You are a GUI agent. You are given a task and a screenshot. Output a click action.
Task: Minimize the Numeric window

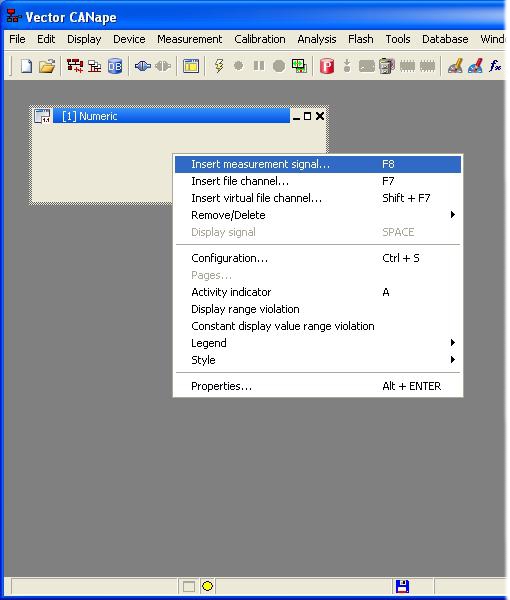pyautogui.click(x=296, y=116)
